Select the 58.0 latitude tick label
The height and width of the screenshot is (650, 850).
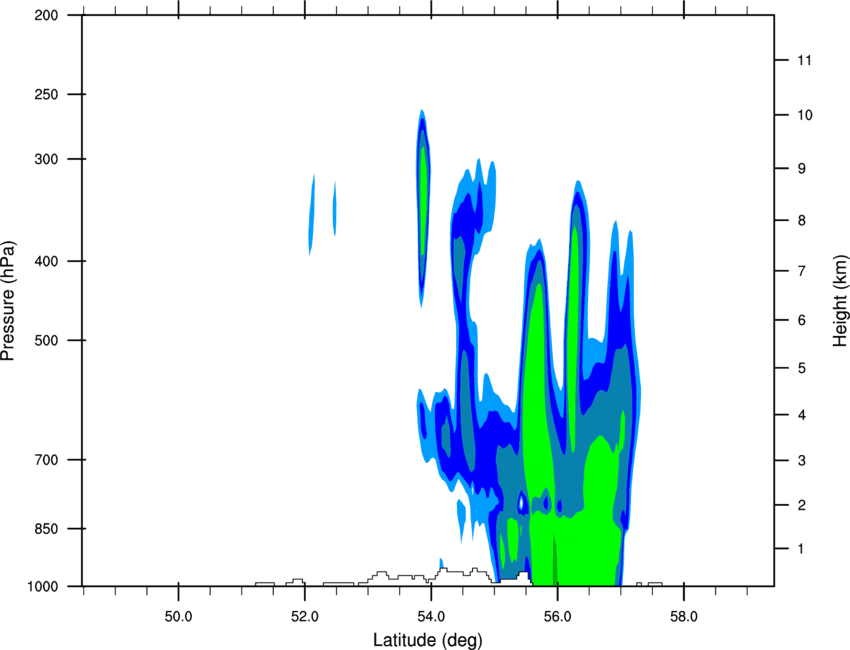pos(683,614)
